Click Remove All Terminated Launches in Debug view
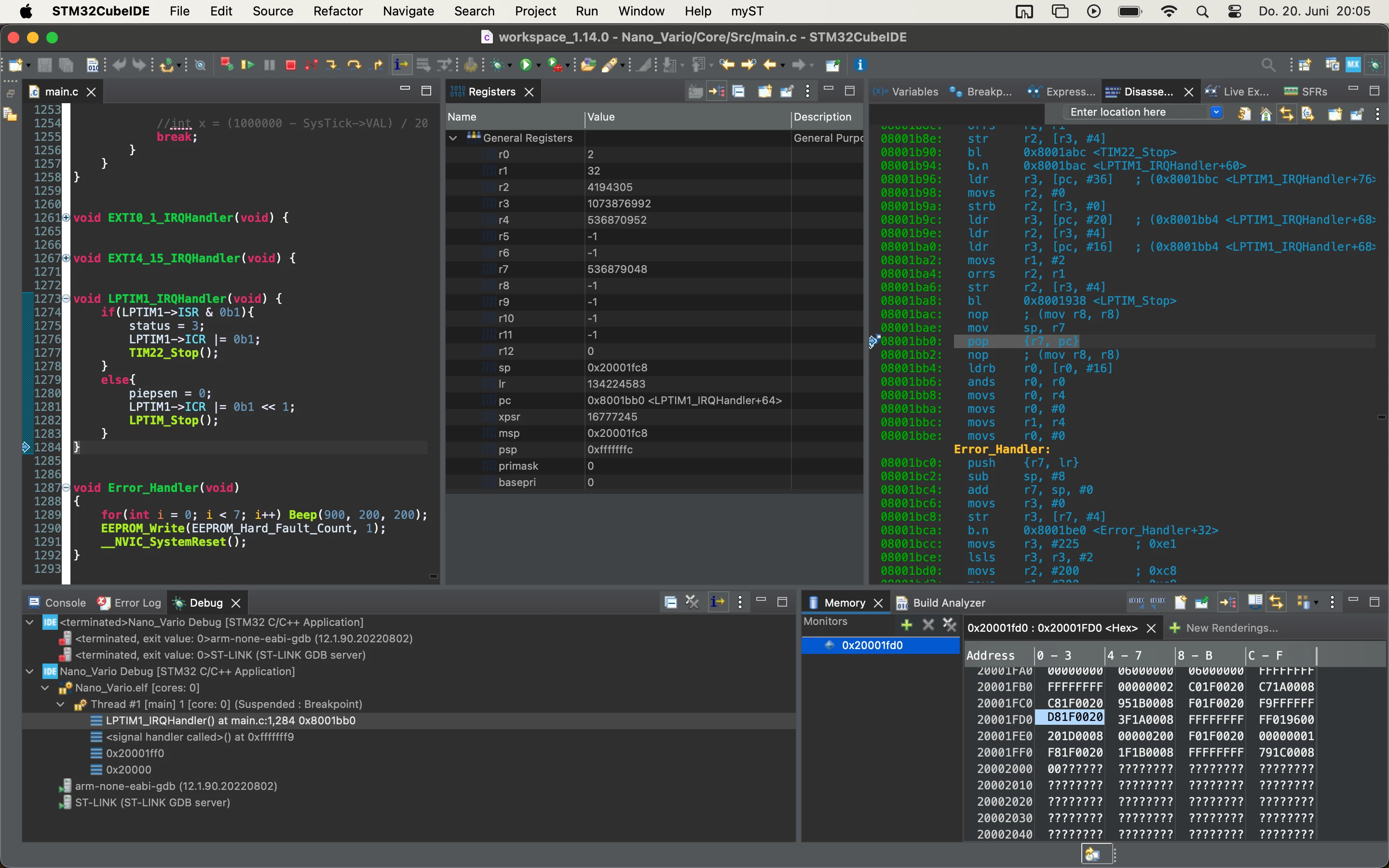This screenshot has height=868, width=1389. [x=692, y=602]
